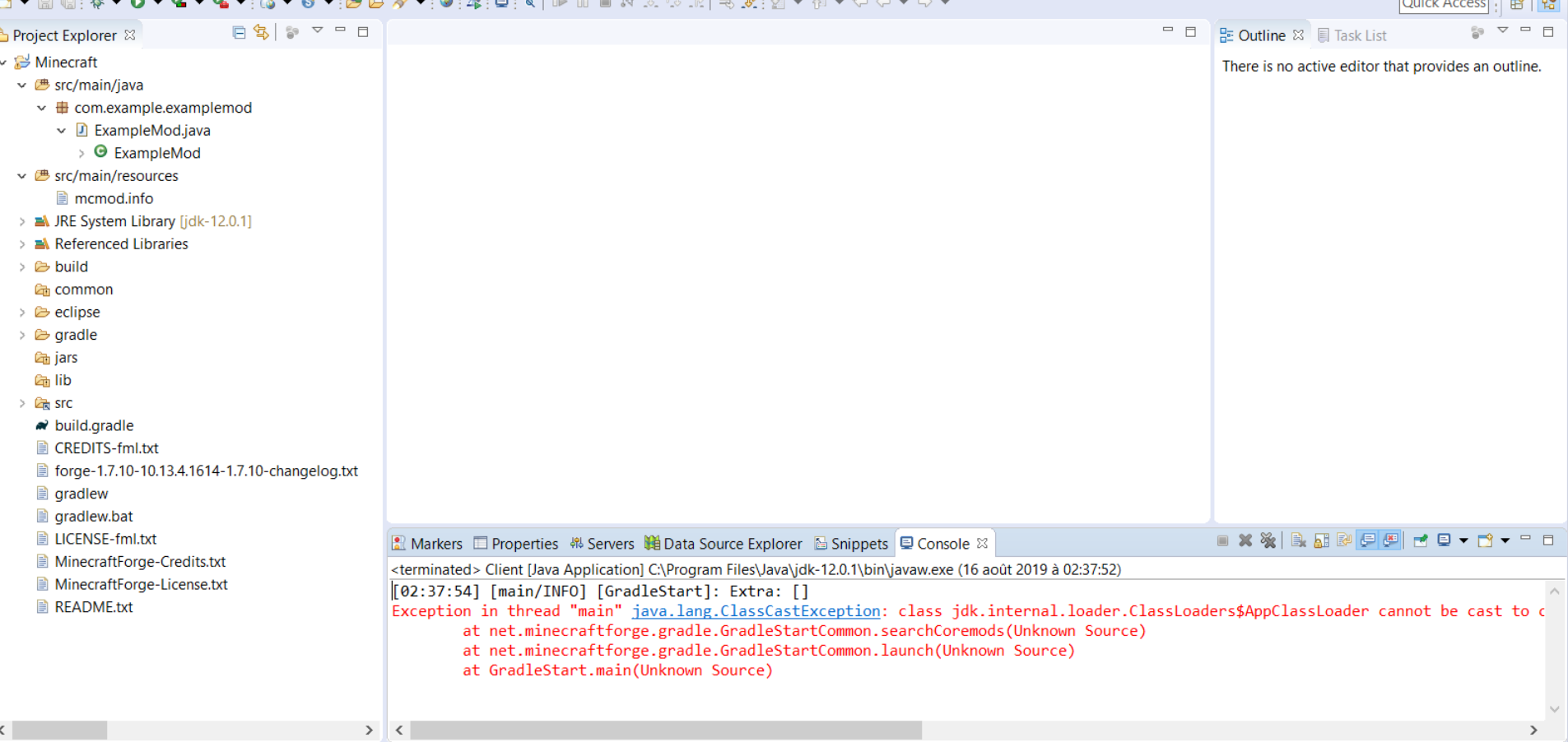Viewport: 1568px width, 742px height.
Task: Open the Open Console dropdown arrow
Action: point(1505,540)
